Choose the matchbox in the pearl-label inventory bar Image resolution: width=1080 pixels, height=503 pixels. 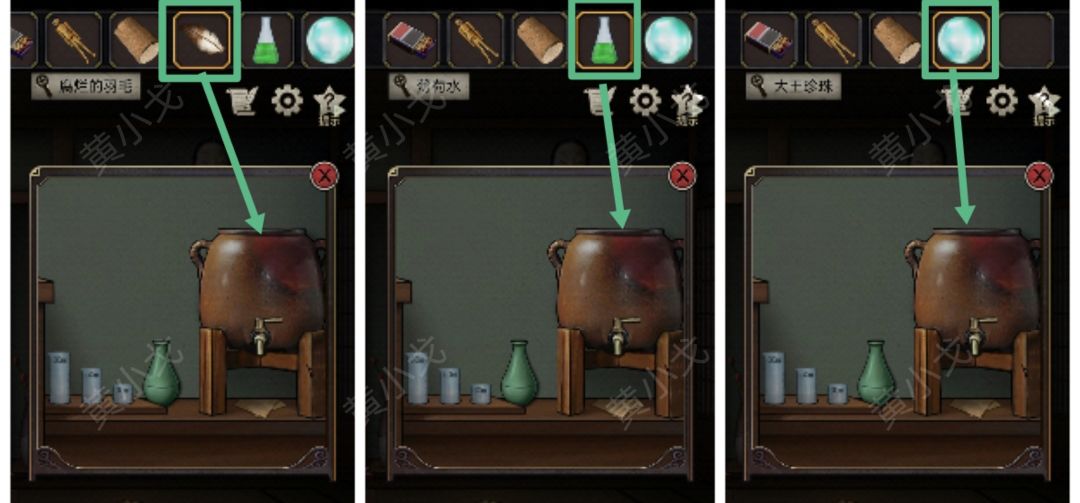coord(769,40)
